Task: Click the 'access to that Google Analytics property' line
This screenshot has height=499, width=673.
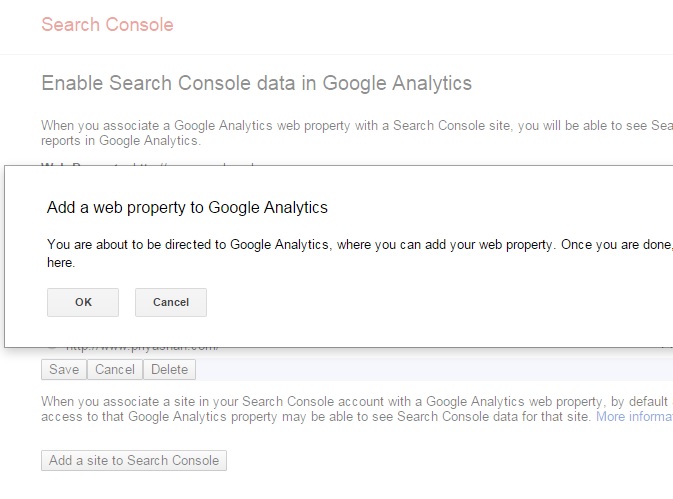Action: tap(316, 416)
